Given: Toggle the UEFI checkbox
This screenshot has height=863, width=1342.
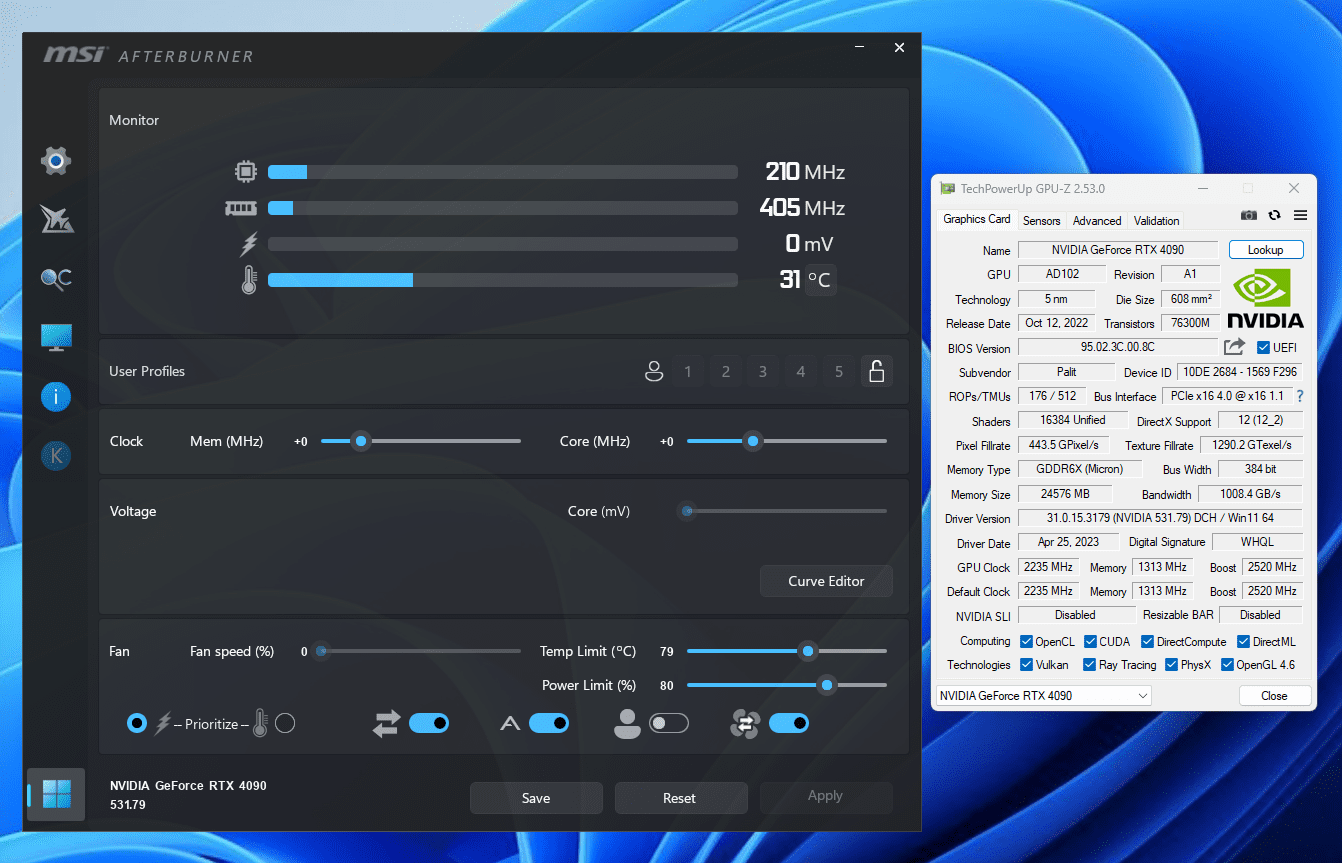Looking at the screenshot, I should (x=1264, y=348).
